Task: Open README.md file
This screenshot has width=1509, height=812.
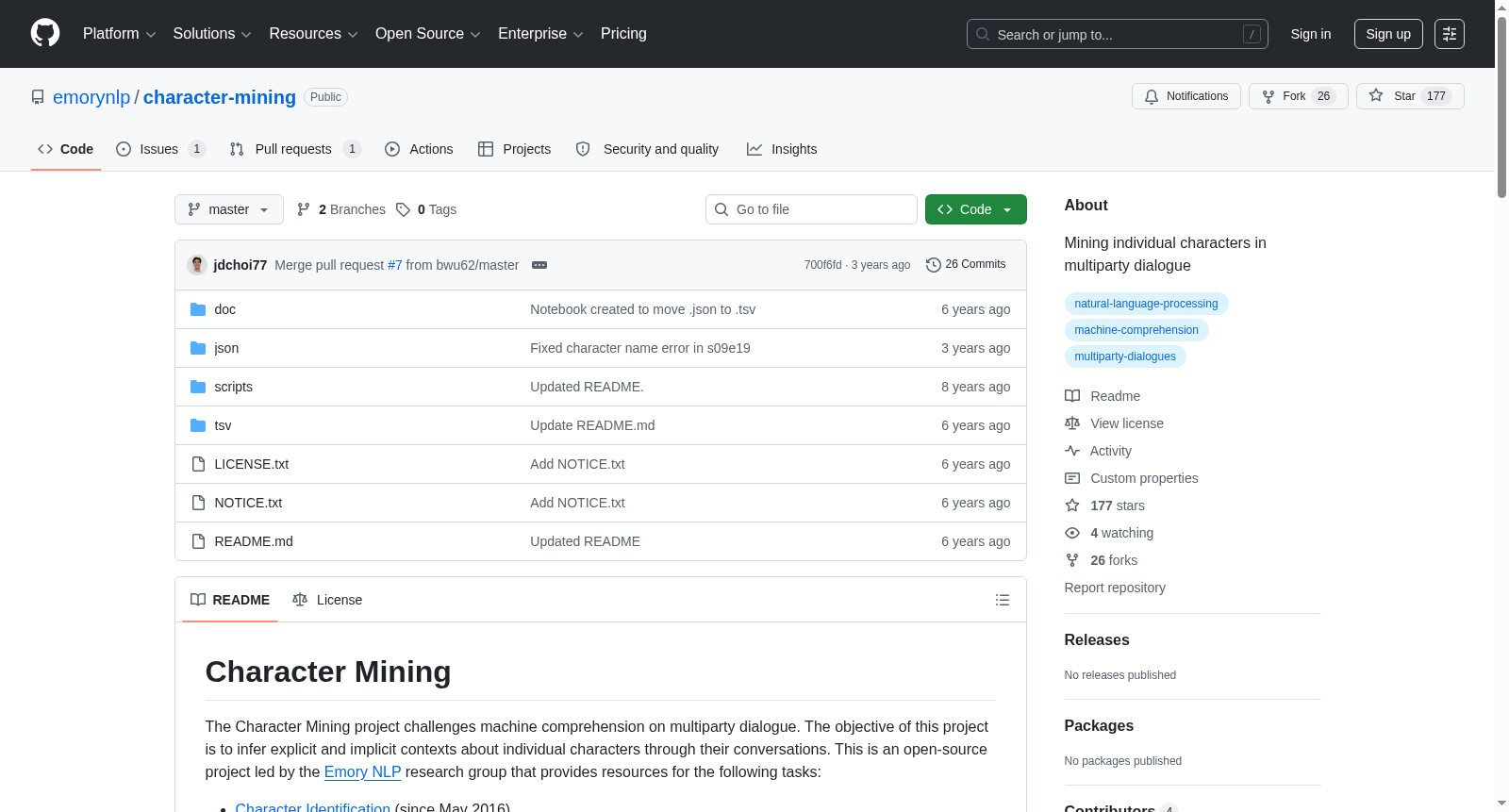Action: coord(254,541)
